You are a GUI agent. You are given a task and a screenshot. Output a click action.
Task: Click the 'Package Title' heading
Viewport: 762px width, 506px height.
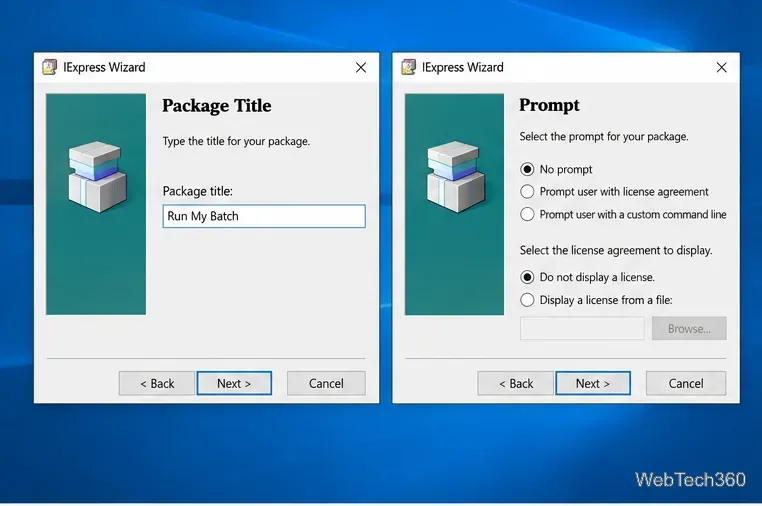[x=217, y=105]
